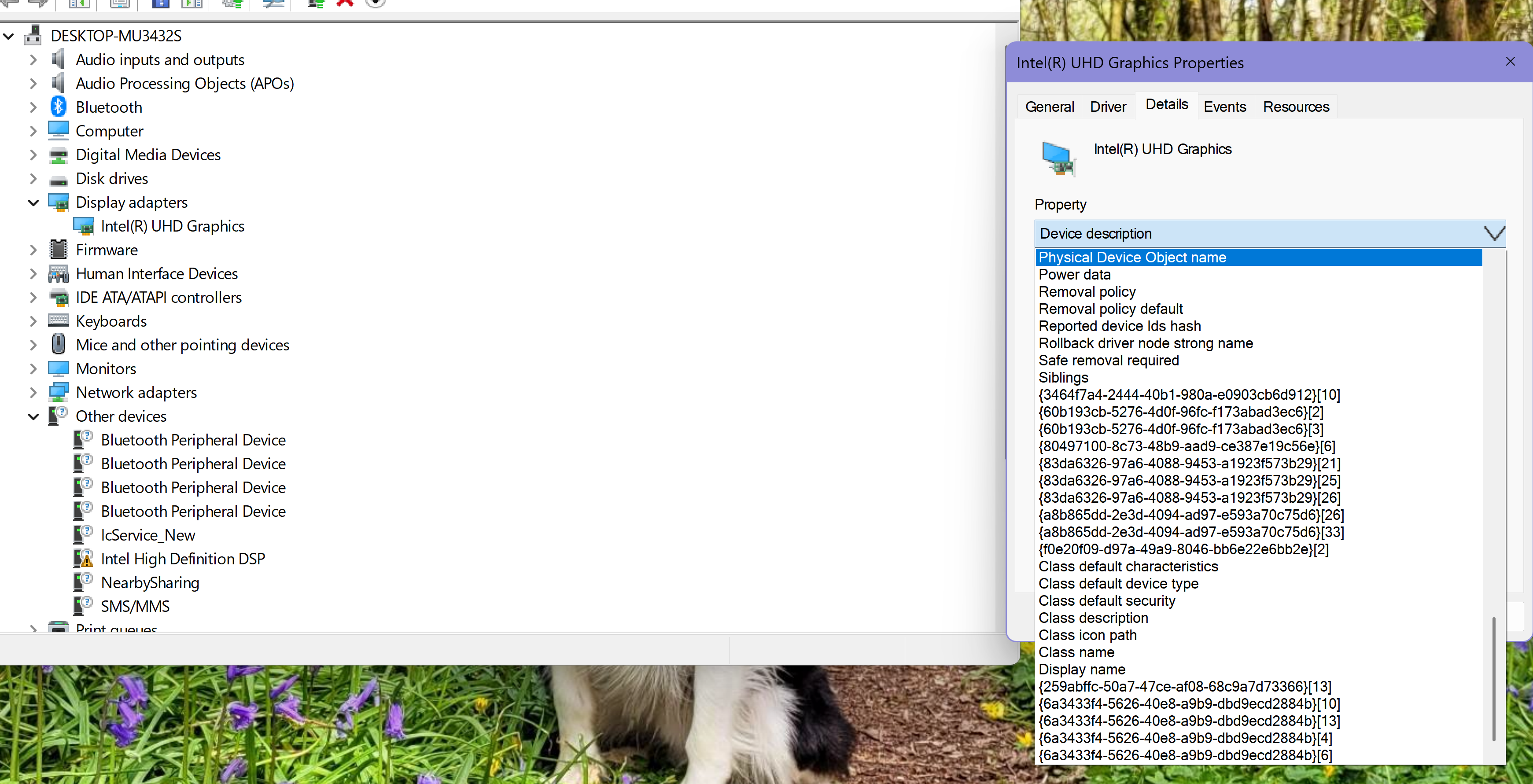Click the Mice and other pointing devices icon
Screen dimensions: 1533x784
(58, 344)
